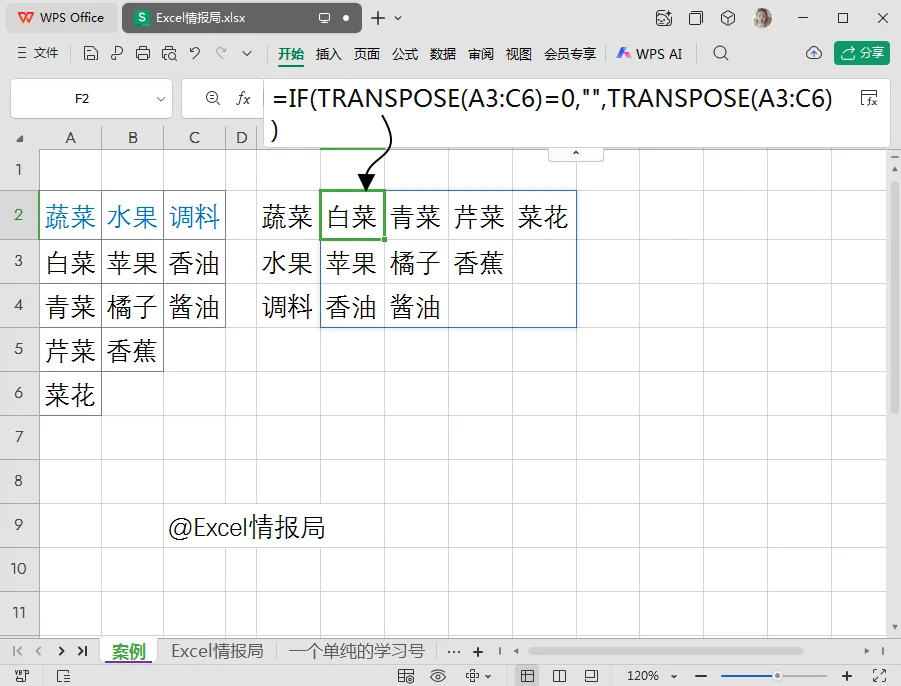
Task: Click the formula editor icon right of formula bar
Action: pyautogui.click(x=869, y=98)
